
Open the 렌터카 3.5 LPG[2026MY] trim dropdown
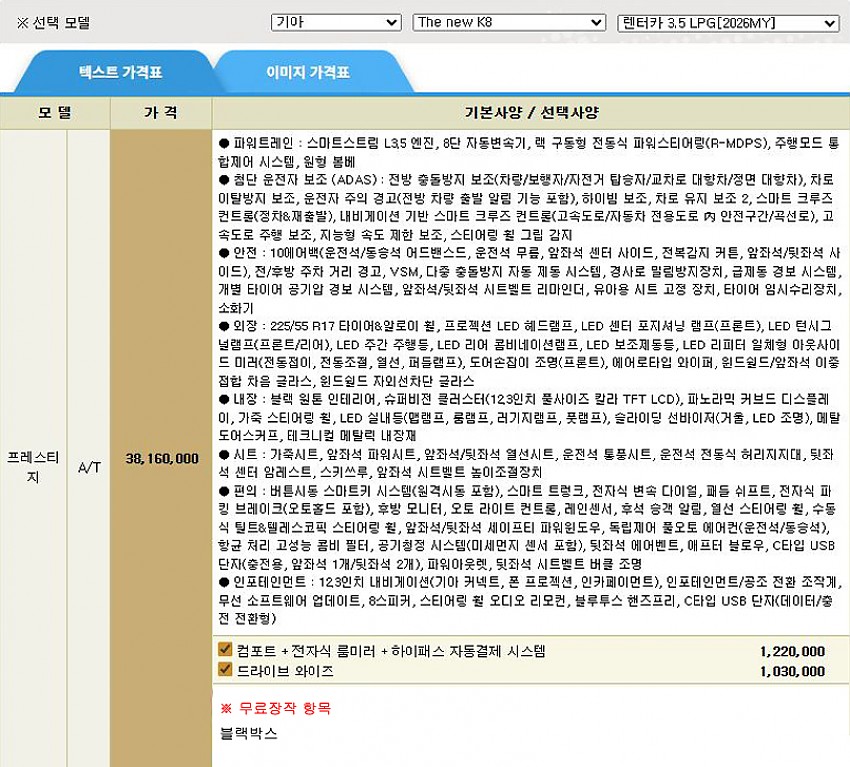(x=727, y=22)
